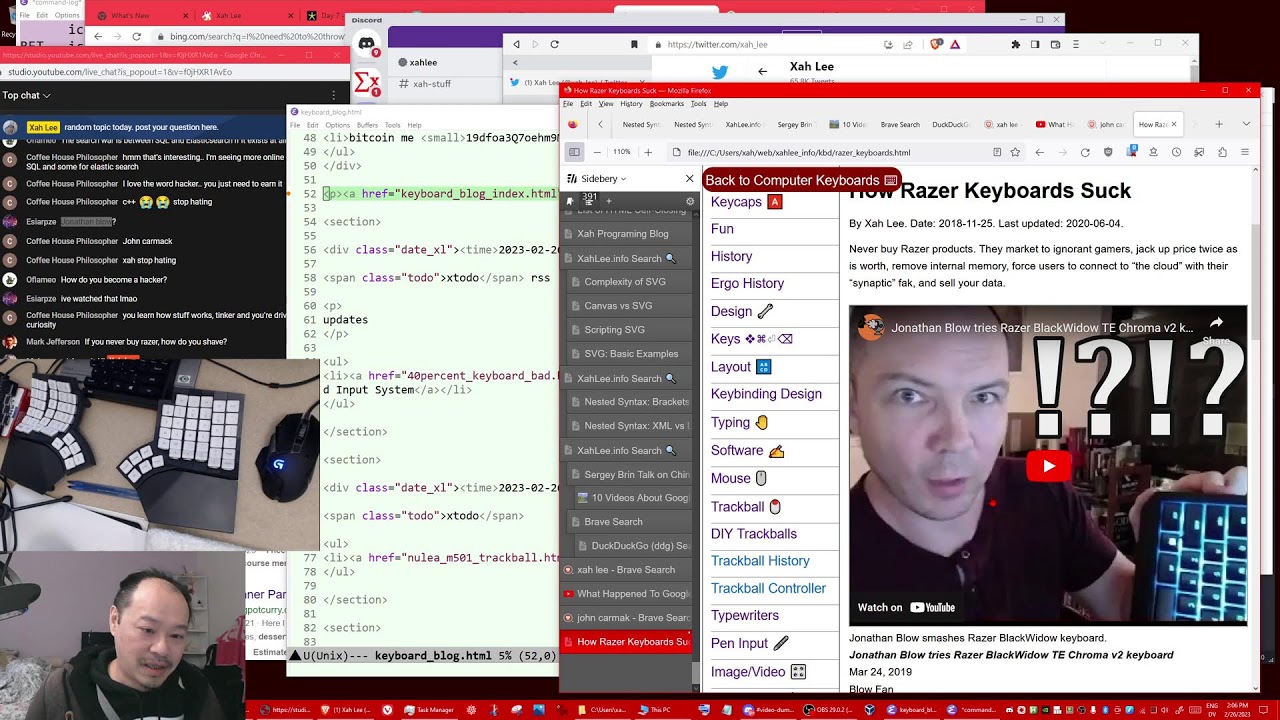The height and width of the screenshot is (720, 1280).
Task: Click the bing.com address bar in Chrome
Action: click(250, 36)
